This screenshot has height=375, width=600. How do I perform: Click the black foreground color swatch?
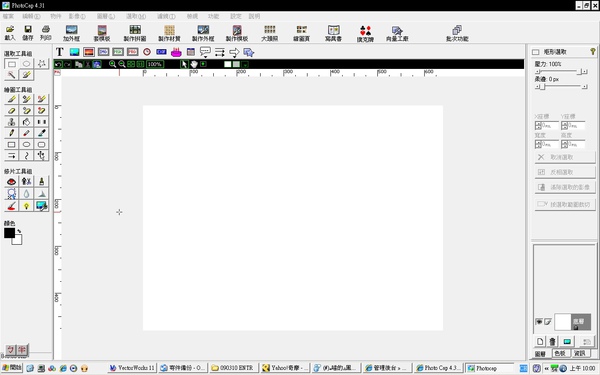10,233
